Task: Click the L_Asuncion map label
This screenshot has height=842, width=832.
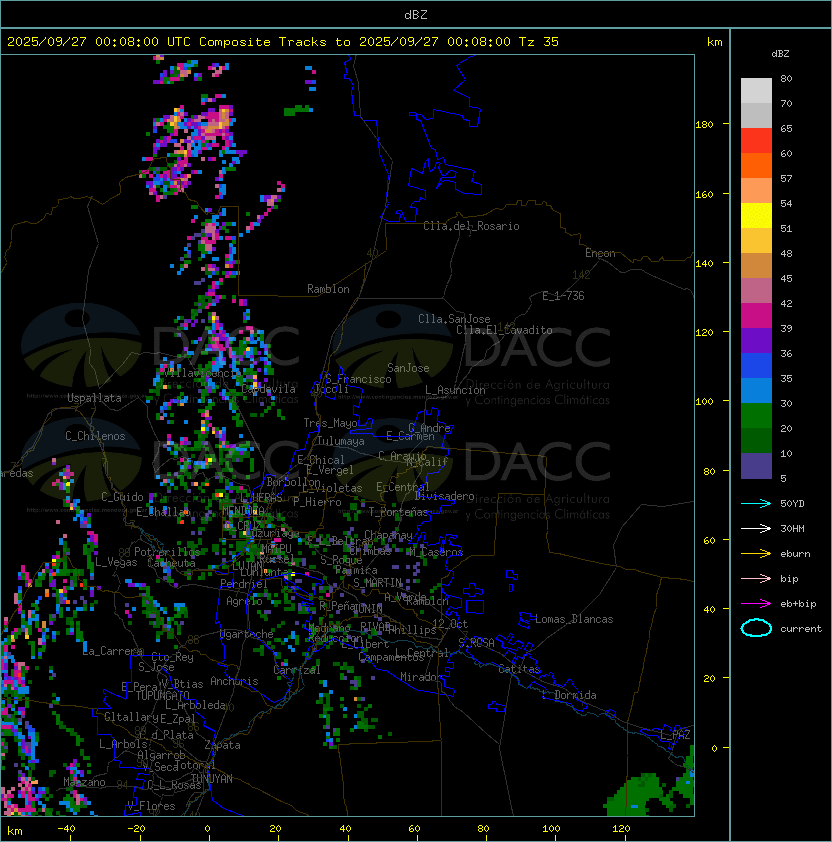Action: 455,390
